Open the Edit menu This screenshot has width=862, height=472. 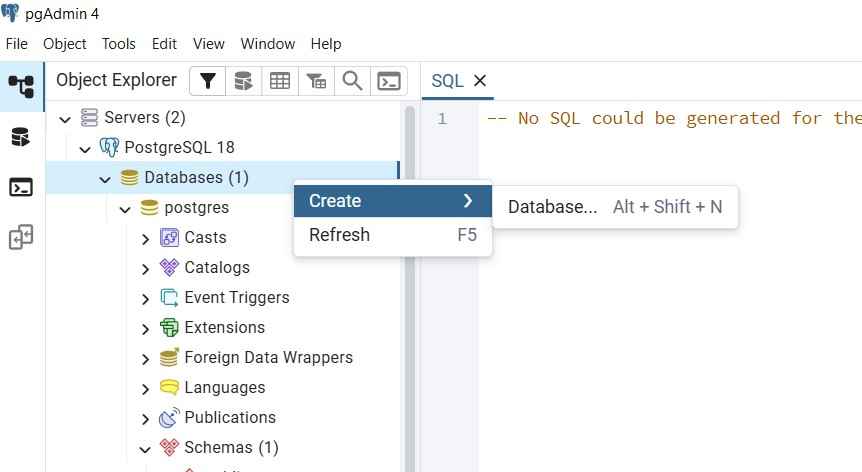164,44
